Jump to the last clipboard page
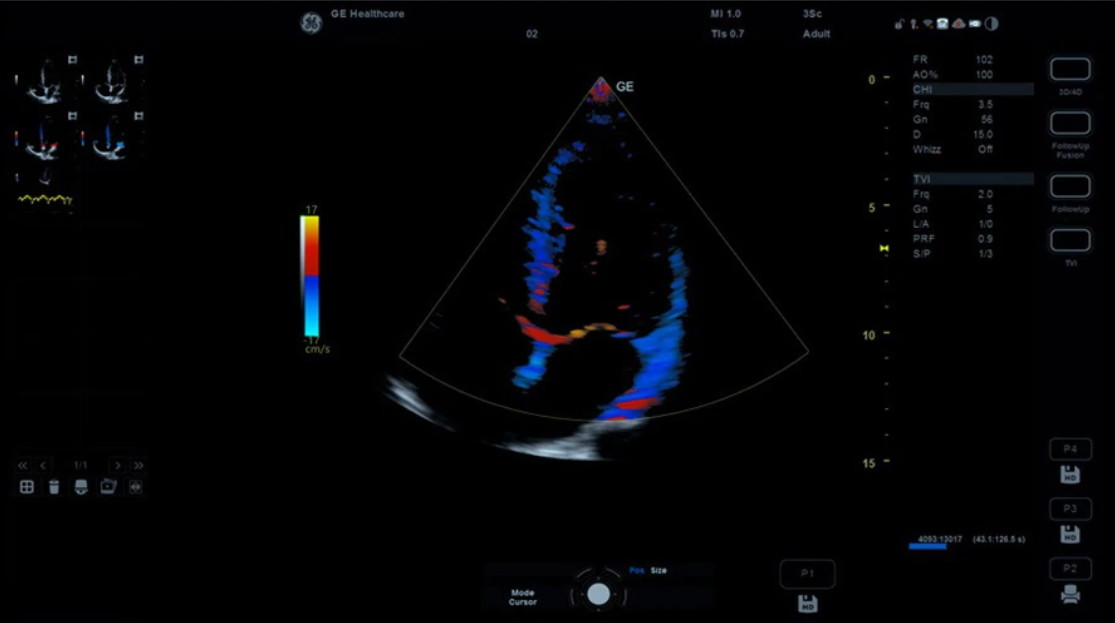This screenshot has width=1115, height=623. point(138,465)
